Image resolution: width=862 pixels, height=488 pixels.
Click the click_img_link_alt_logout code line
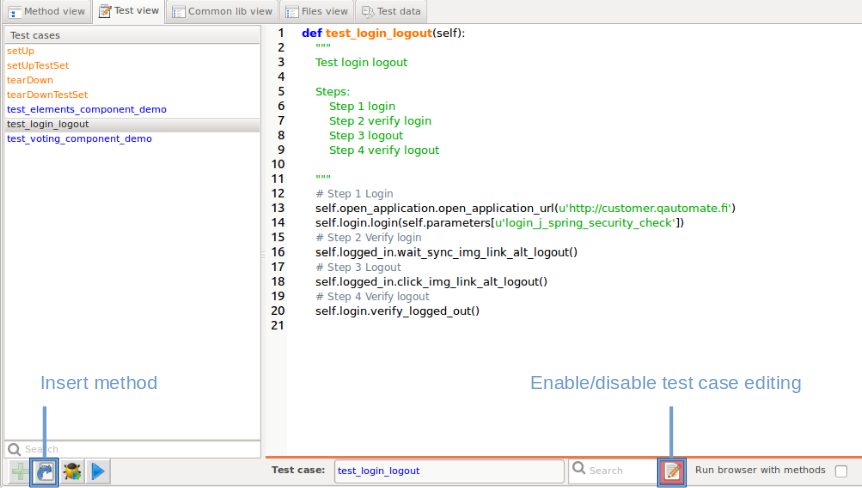[431, 282]
